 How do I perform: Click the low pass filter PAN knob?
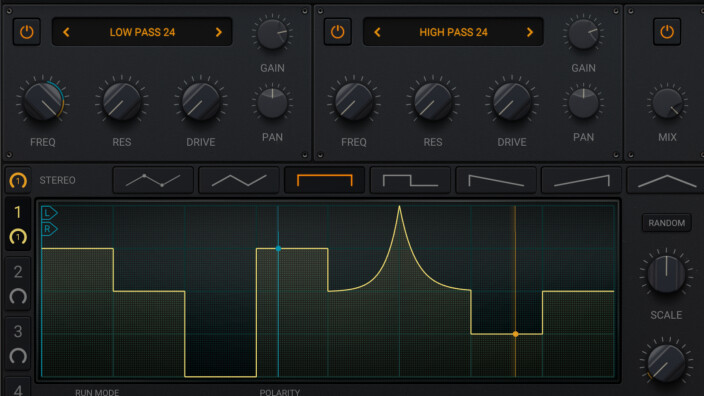click(x=272, y=103)
